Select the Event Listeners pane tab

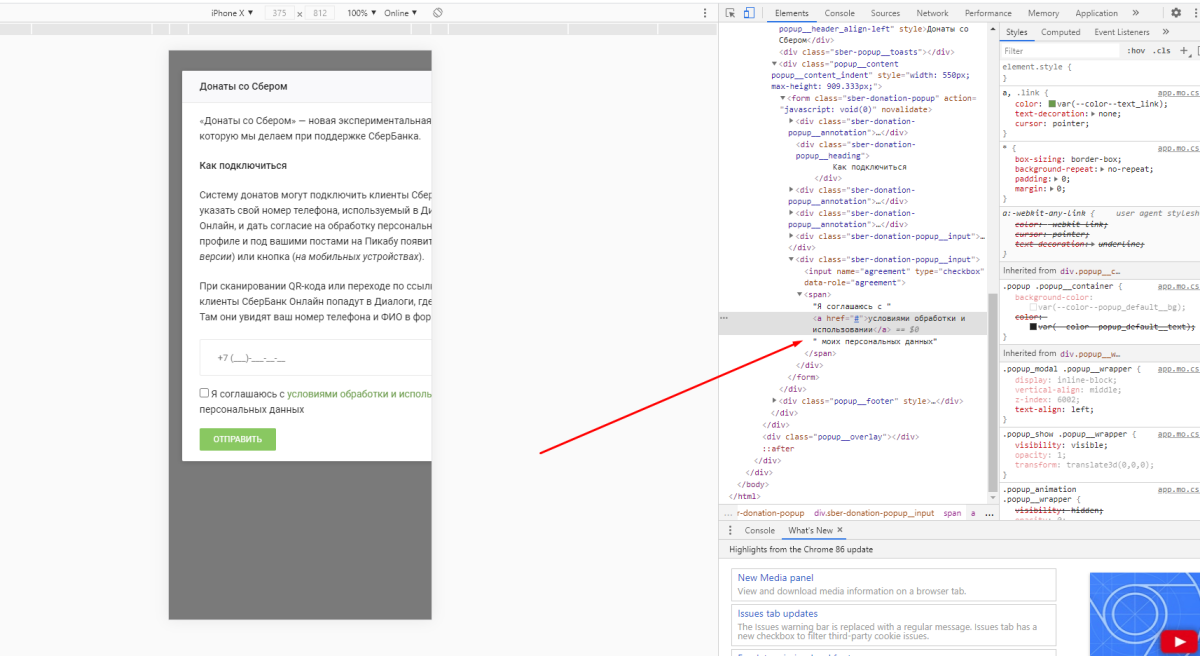pyautogui.click(x=1121, y=32)
